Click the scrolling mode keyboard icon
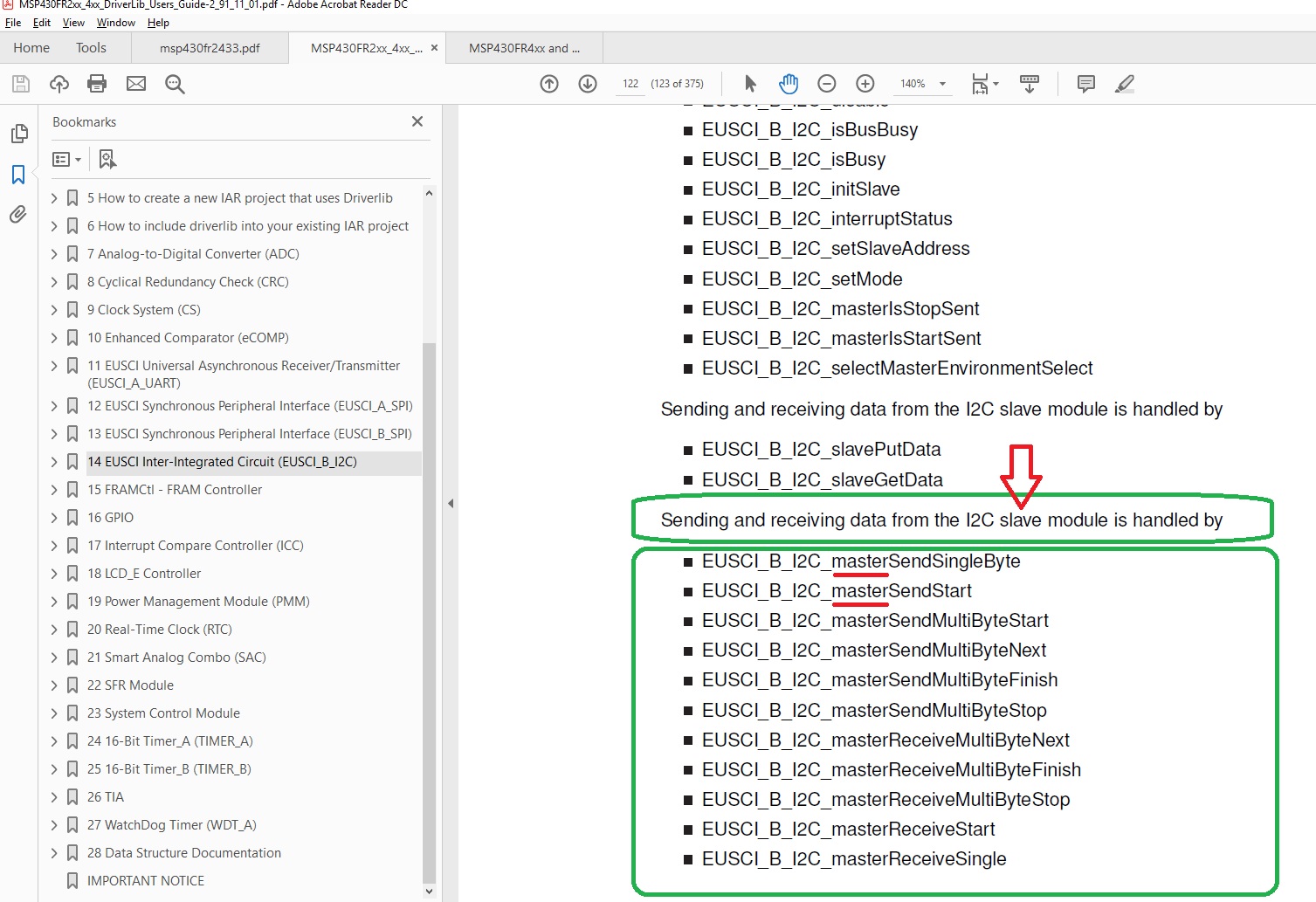The image size is (1316, 902). [x=1030, y=84]
